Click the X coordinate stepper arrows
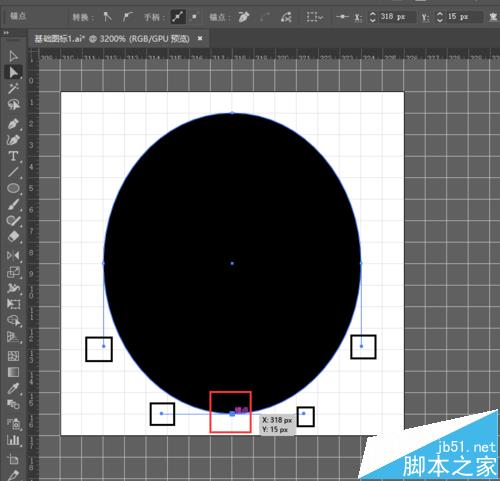 tap(372, 17)
